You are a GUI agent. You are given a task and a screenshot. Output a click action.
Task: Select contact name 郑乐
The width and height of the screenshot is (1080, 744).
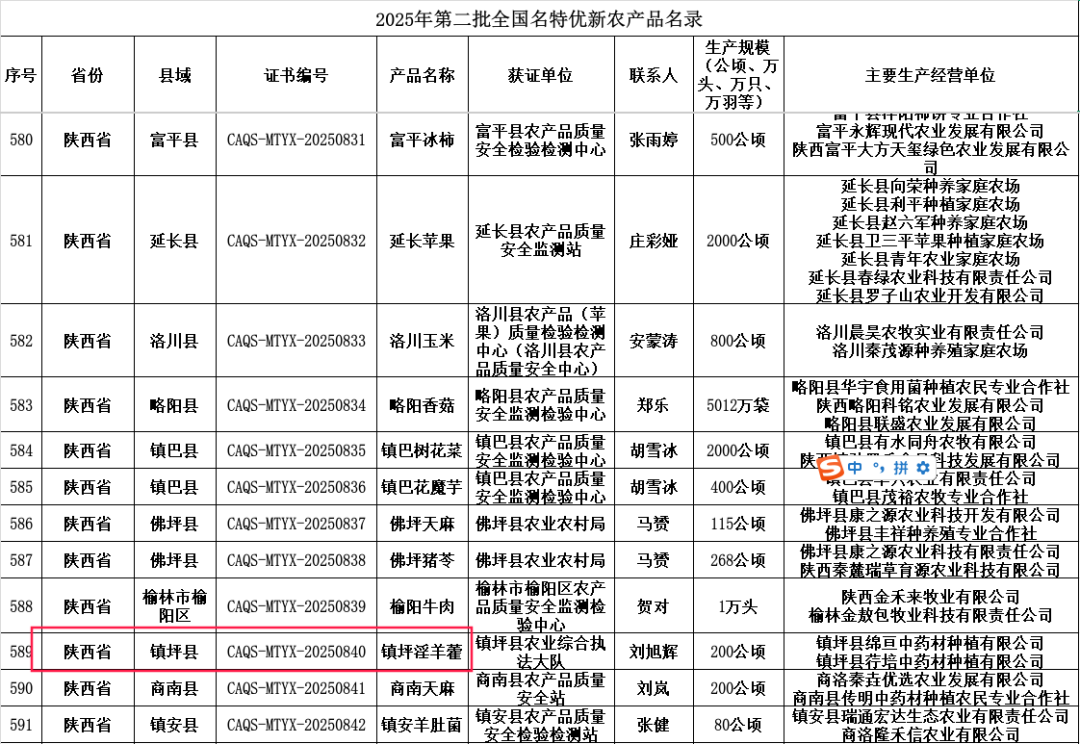click(654, 405)
